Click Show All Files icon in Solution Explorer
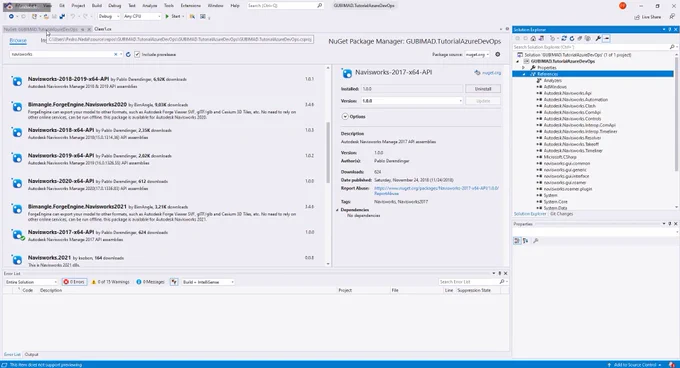Screen dimensions: 680x368 [588, 39]
